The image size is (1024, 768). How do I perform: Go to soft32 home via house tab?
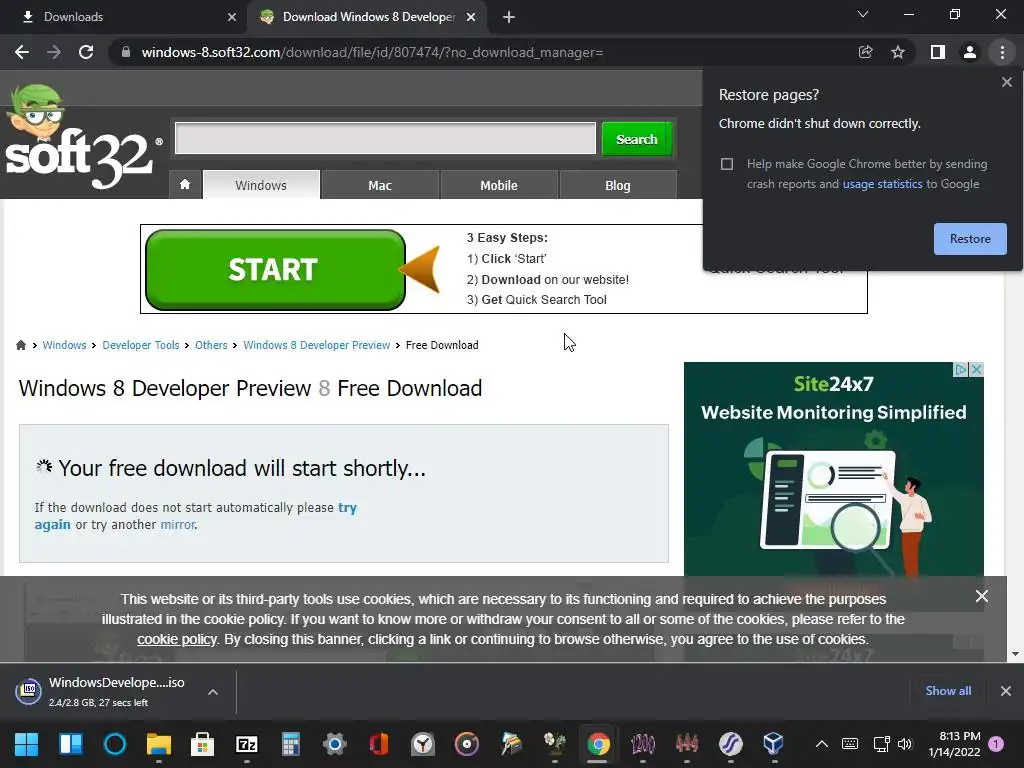tap(185, 185)
